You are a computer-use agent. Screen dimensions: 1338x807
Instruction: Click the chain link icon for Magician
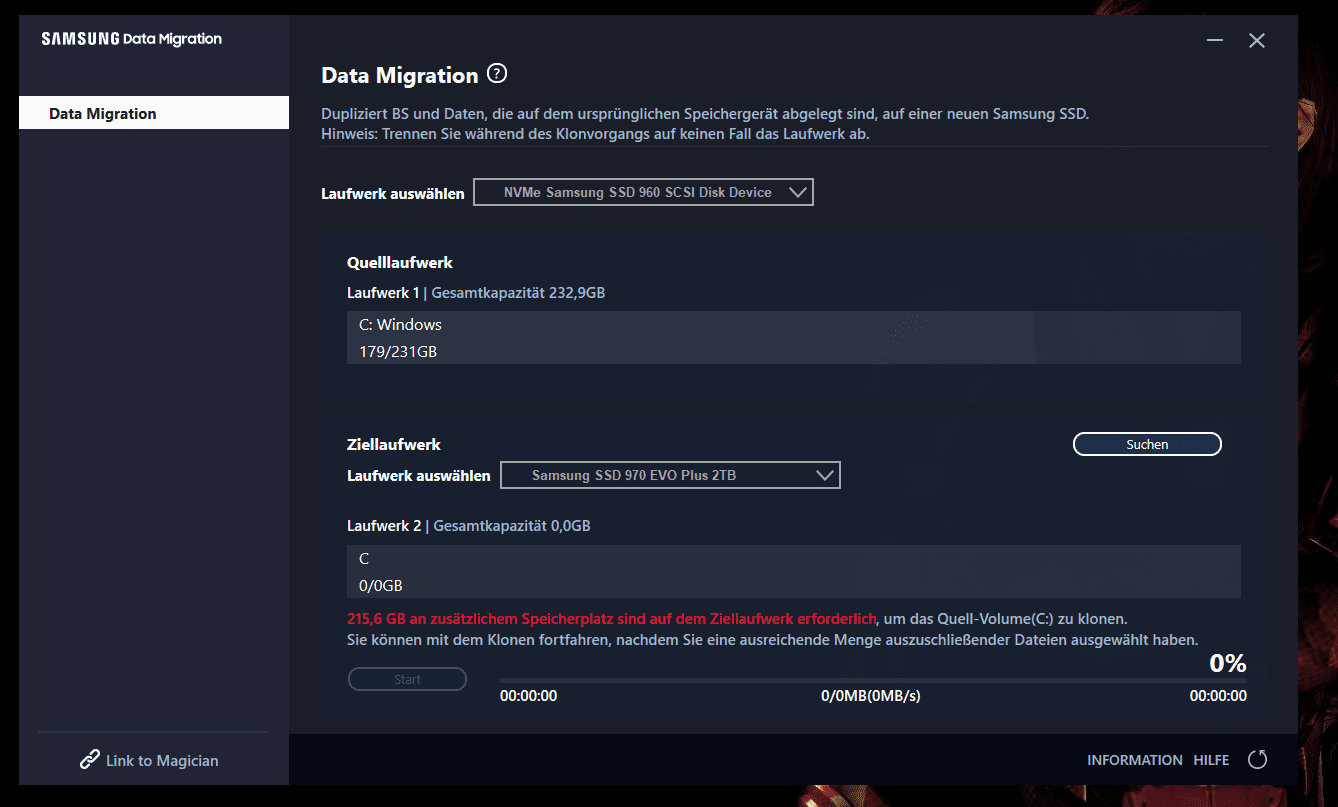90,760
